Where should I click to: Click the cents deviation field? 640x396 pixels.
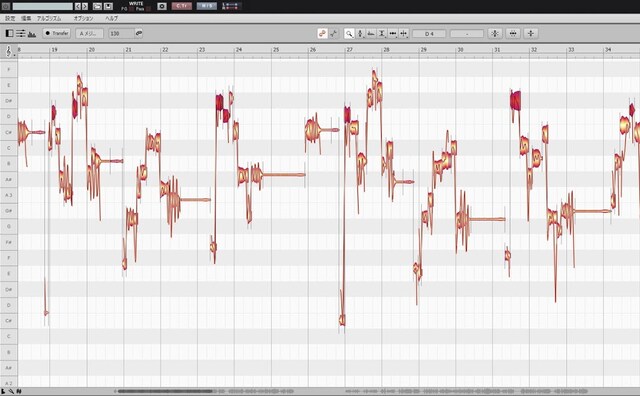tap(467, 34)
